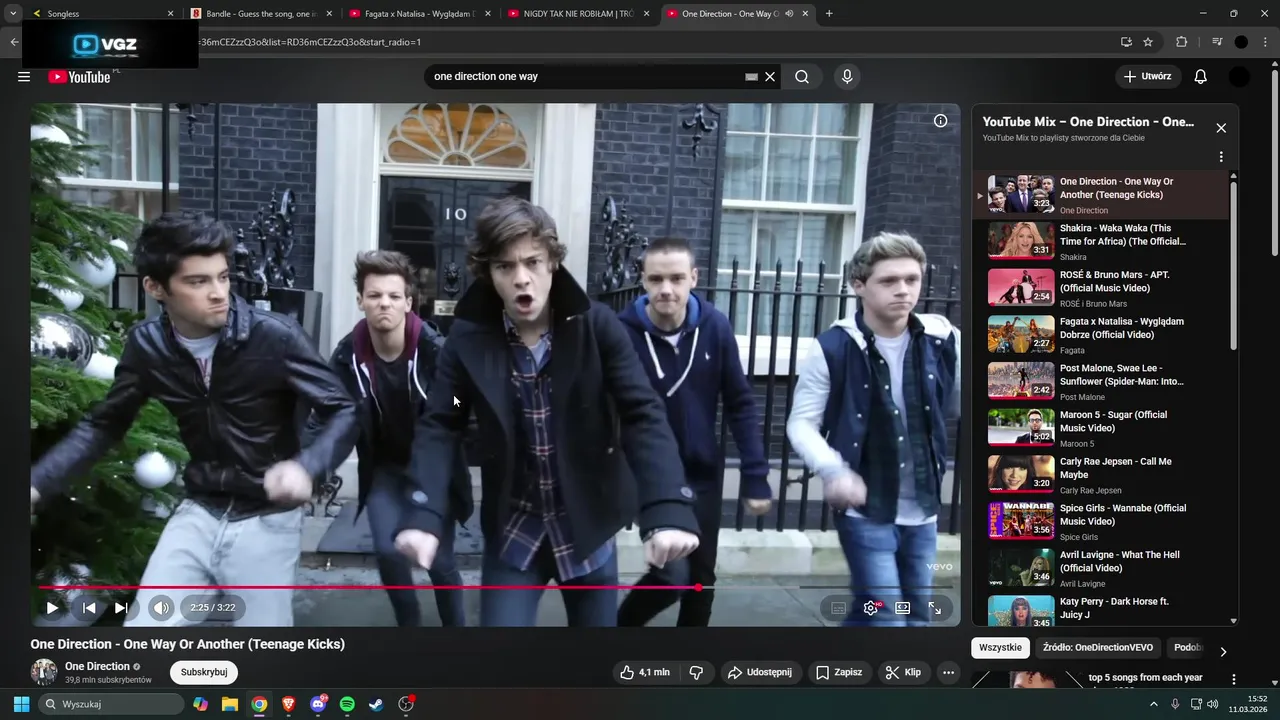1280x720 pixels.
Task: Open player settings gear
Action: coord(871,607)
